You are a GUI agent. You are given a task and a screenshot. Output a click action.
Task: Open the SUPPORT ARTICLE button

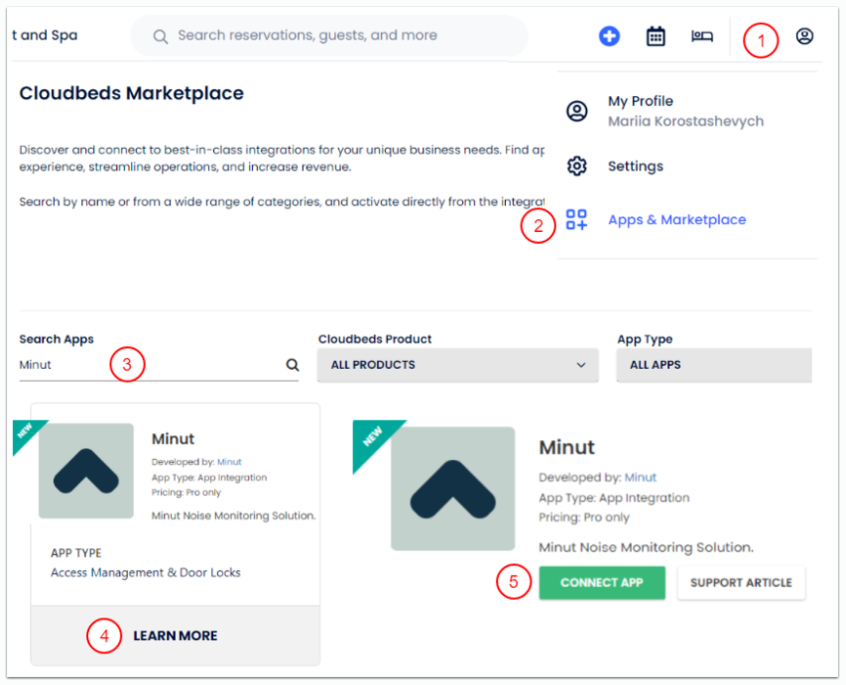740,583
